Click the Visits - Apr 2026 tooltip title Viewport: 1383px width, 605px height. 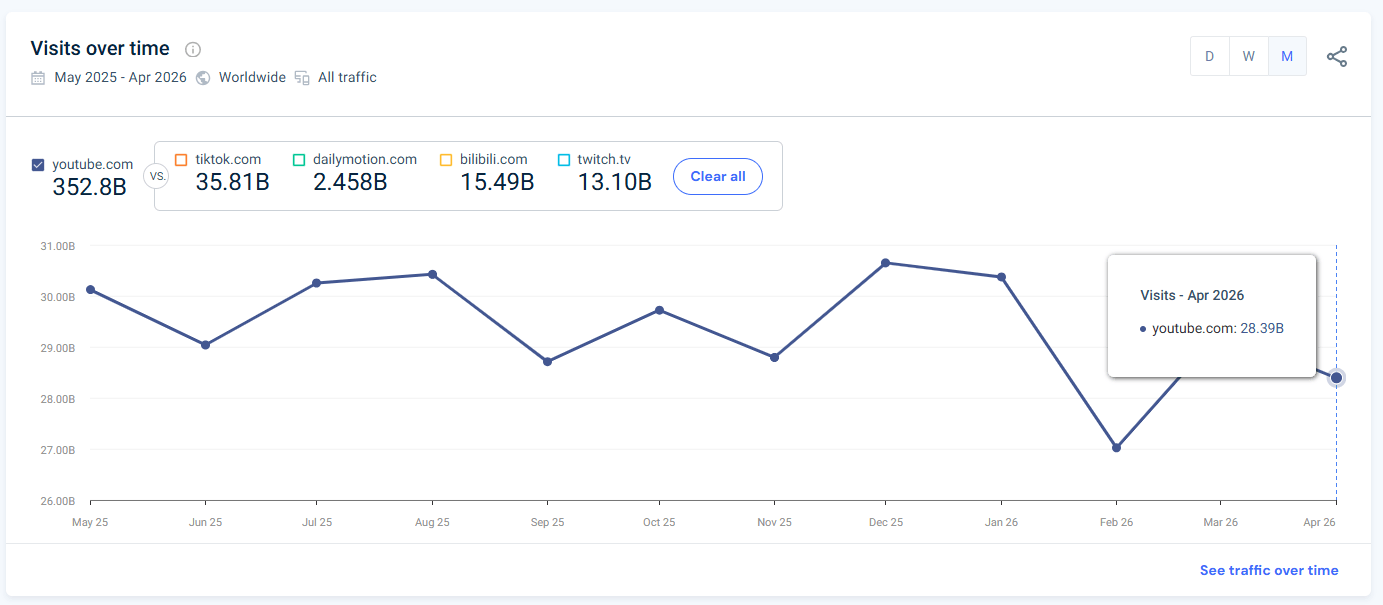[1192, 296]
